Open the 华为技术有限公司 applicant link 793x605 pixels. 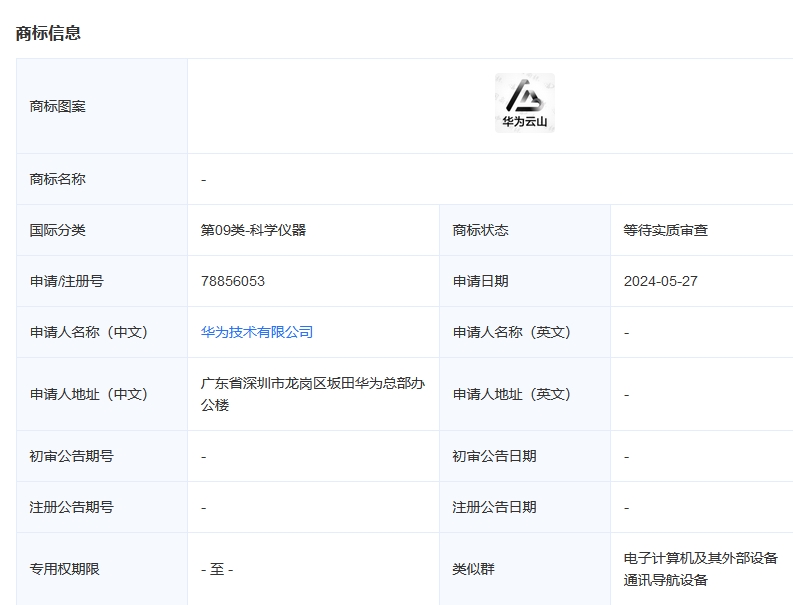[x=257, y=332]
